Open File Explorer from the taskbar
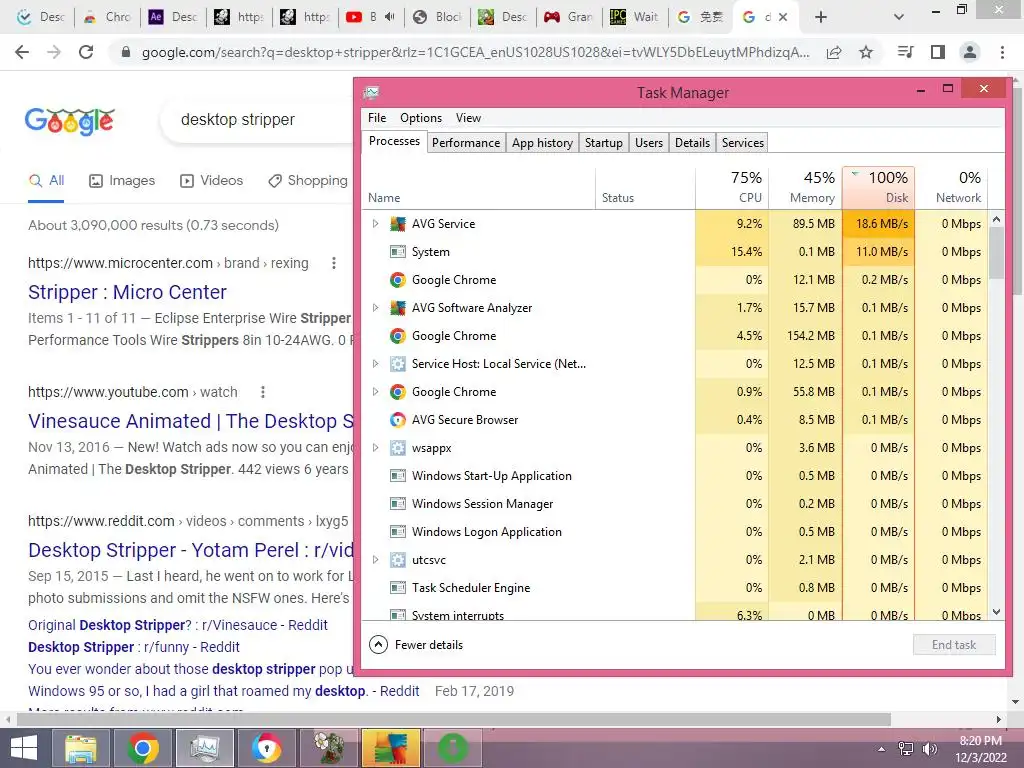 [80, 748]
